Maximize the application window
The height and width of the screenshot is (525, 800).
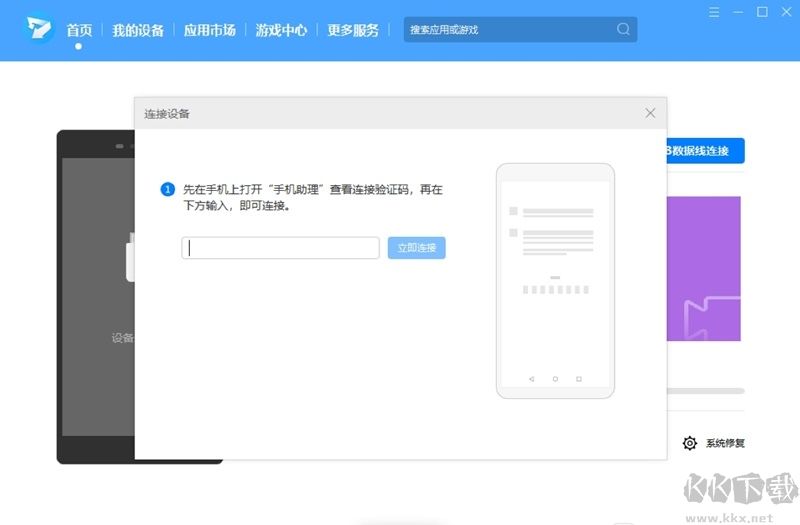(762, 12)
